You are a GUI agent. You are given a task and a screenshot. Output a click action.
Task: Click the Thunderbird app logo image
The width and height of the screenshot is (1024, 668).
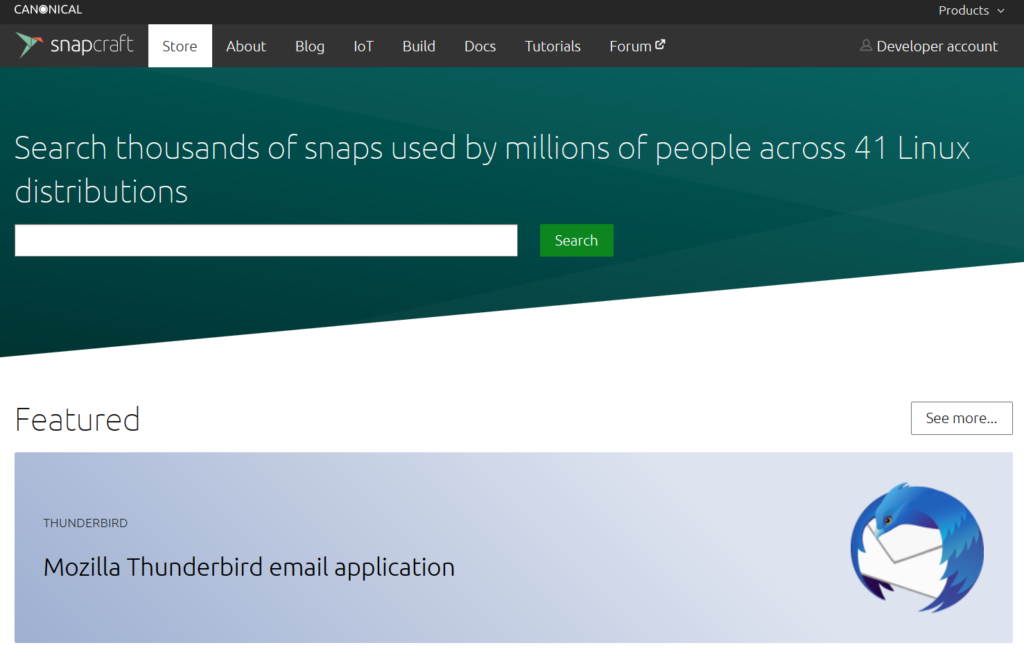[x=916, y=547]
